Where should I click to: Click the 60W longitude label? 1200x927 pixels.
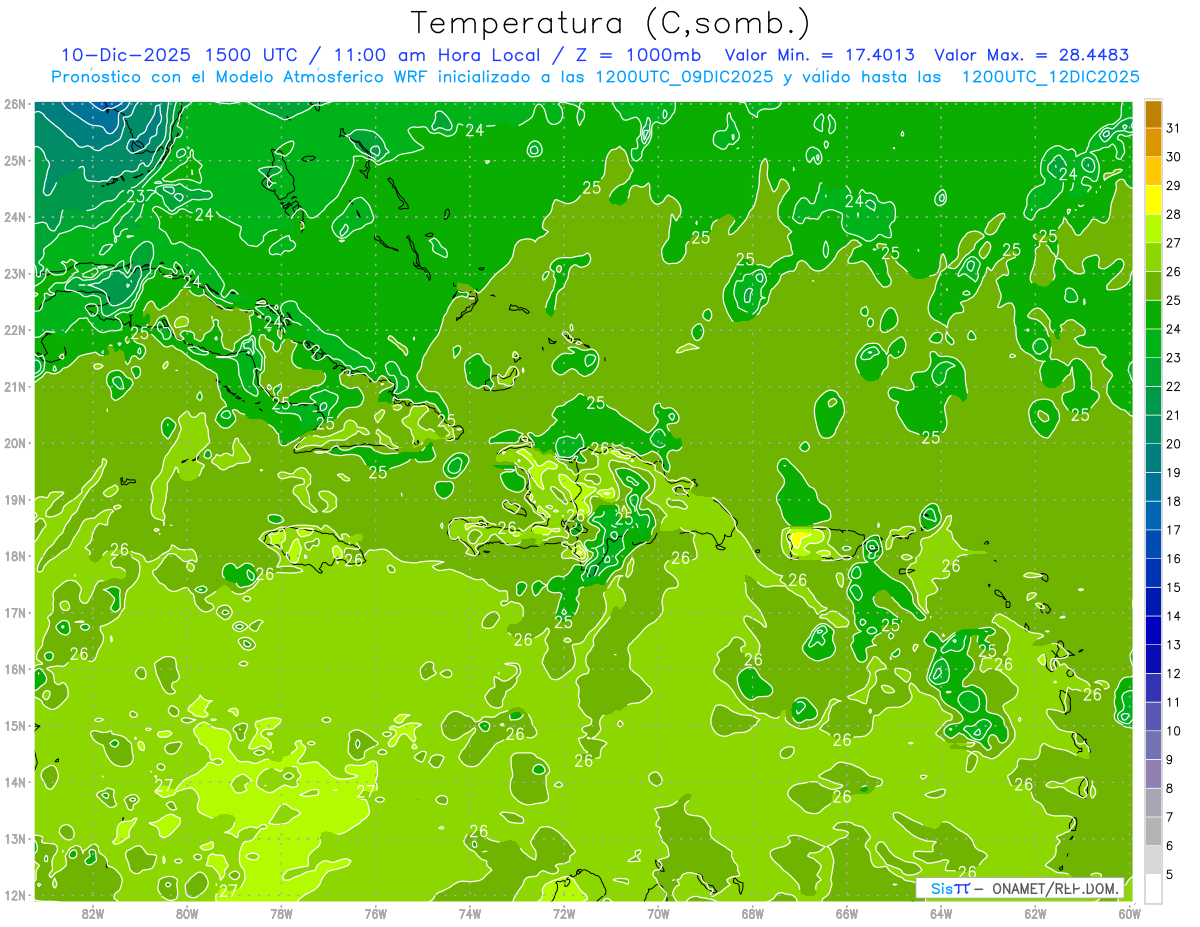click(x=1129, y=913)
